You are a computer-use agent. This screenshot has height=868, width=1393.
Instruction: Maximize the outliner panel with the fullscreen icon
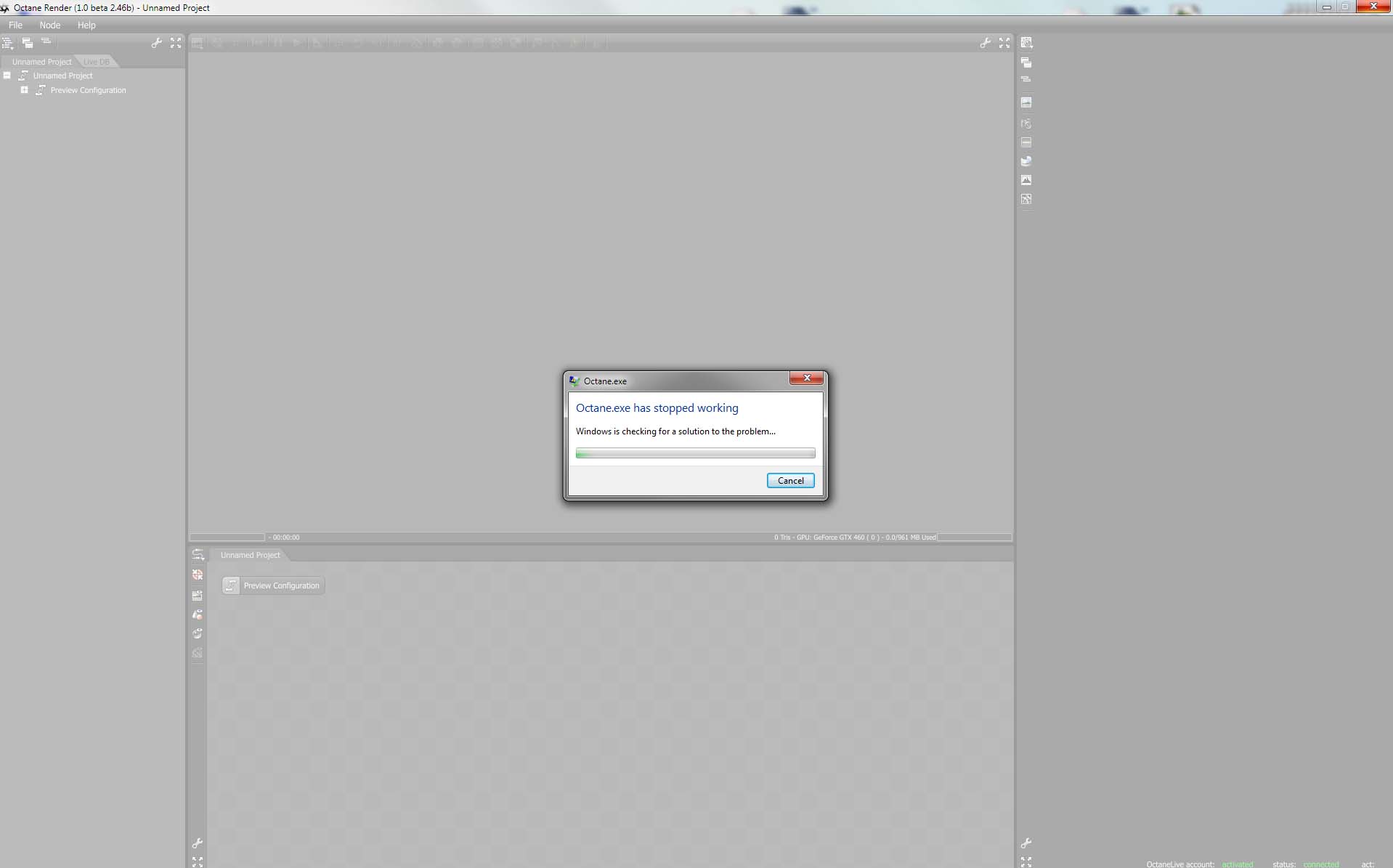tap(176, 43)
